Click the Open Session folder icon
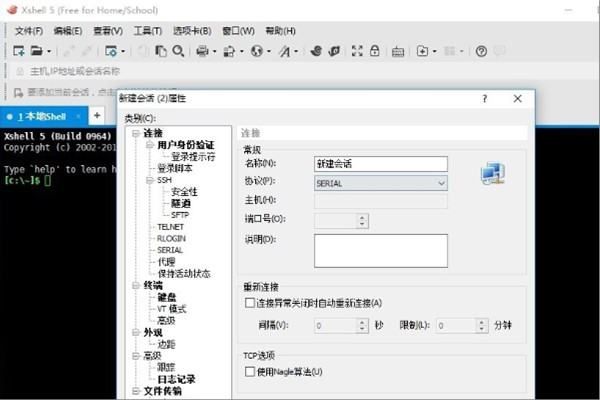 pos(36,51)
